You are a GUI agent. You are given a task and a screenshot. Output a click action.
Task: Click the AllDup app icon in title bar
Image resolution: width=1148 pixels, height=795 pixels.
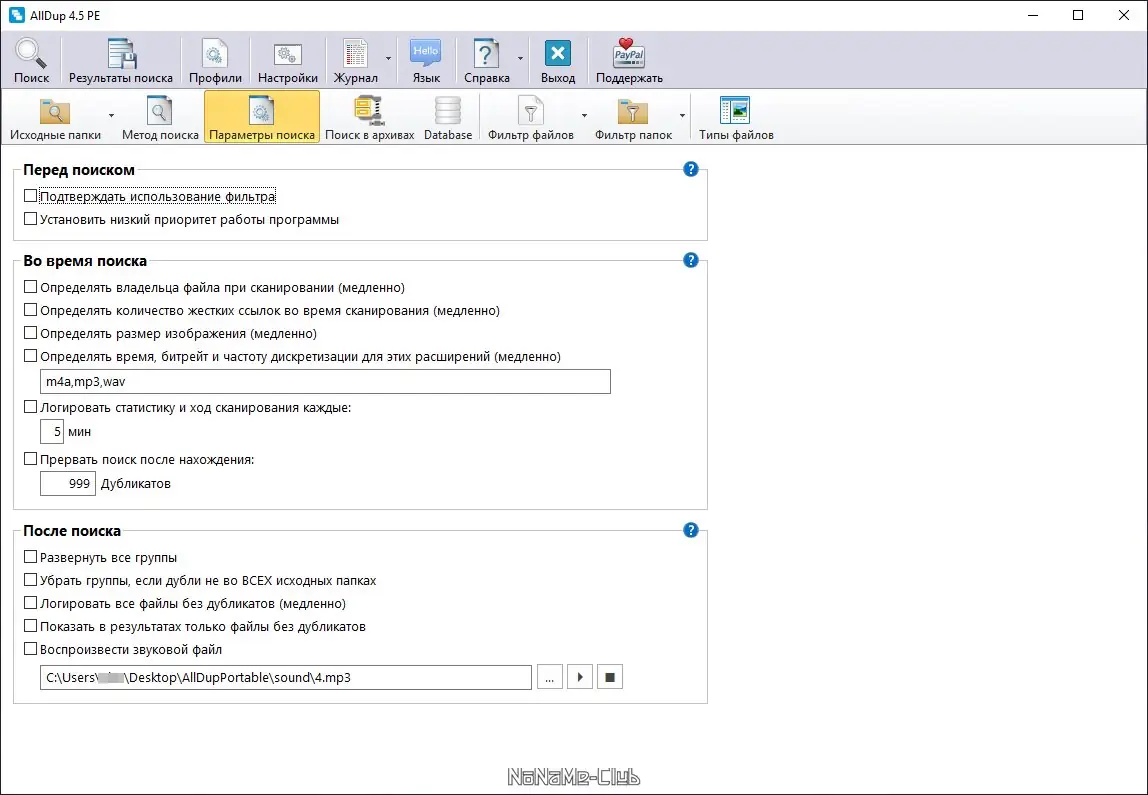[16, 15]
